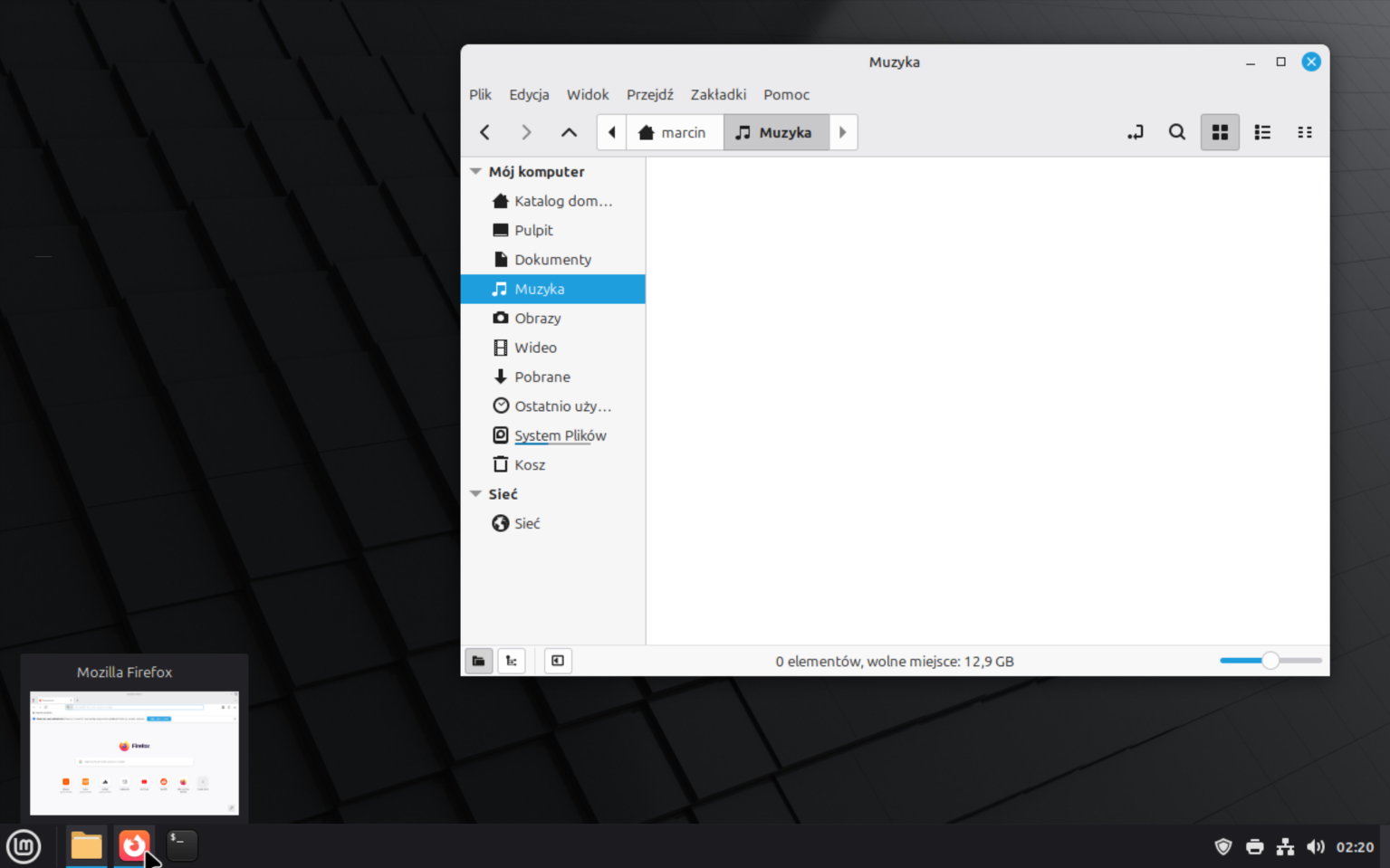Open the Linux Mint start menu

pyautogui.click(x=24, y=846)
